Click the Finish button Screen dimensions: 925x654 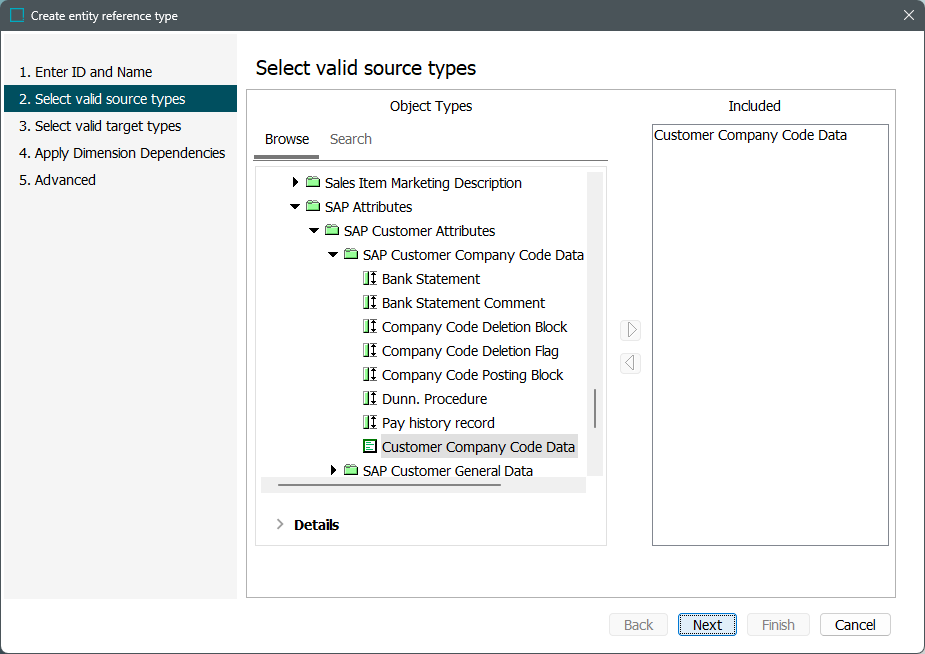point(778,625)
